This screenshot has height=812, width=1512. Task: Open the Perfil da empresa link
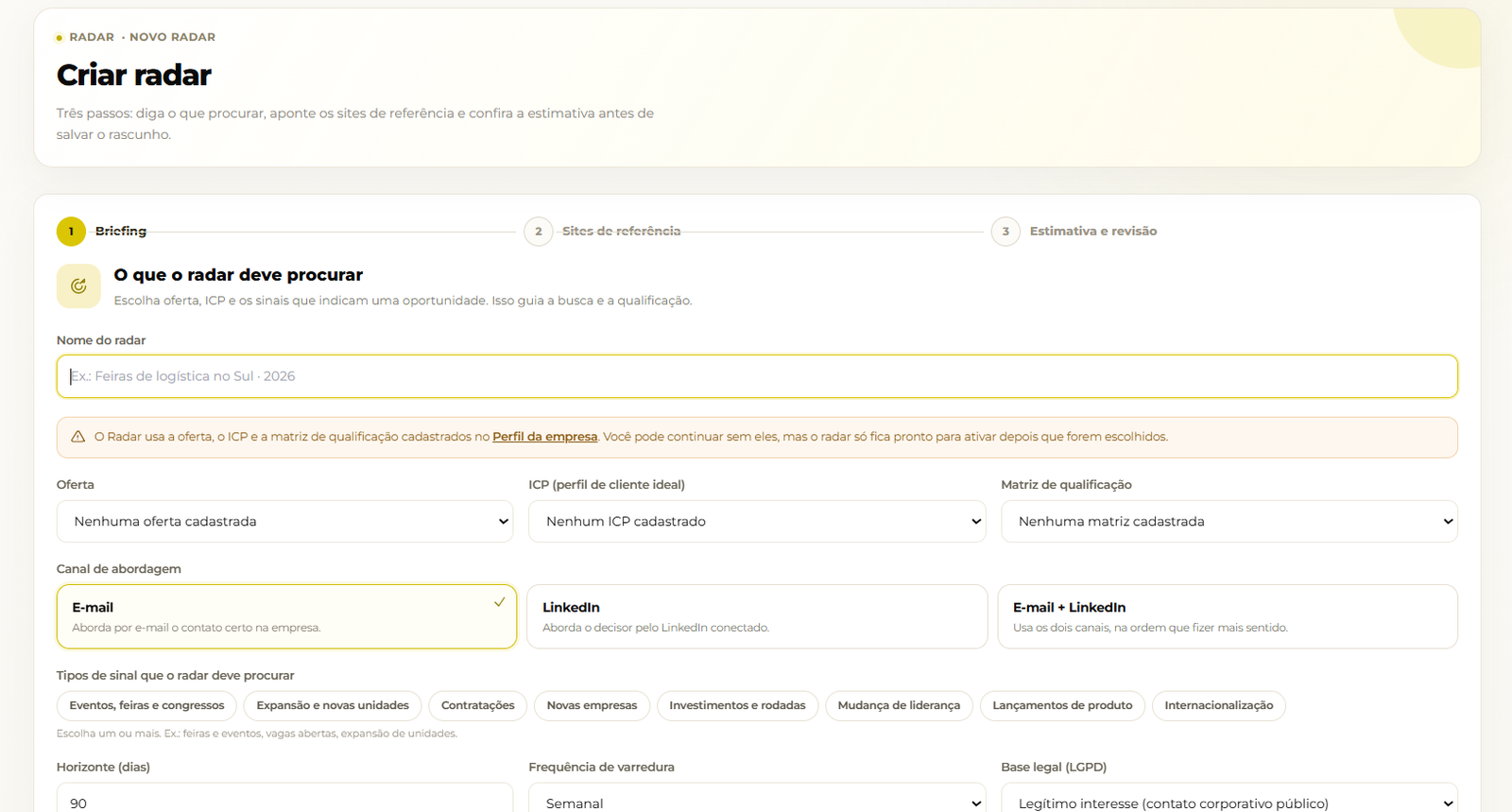coord(545,437)
